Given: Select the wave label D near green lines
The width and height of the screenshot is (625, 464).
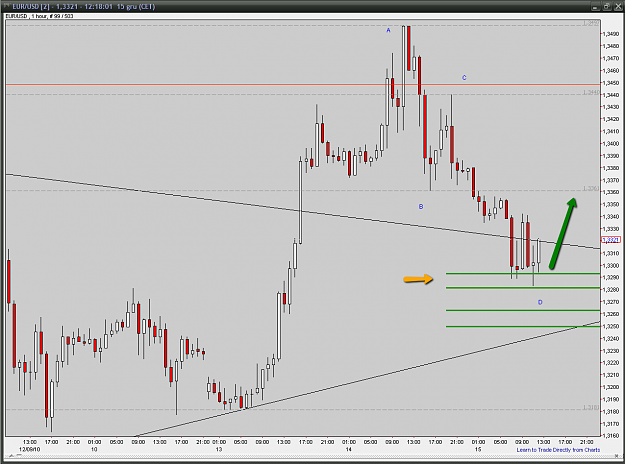Looking at the screenshot, I should [540, 302].
